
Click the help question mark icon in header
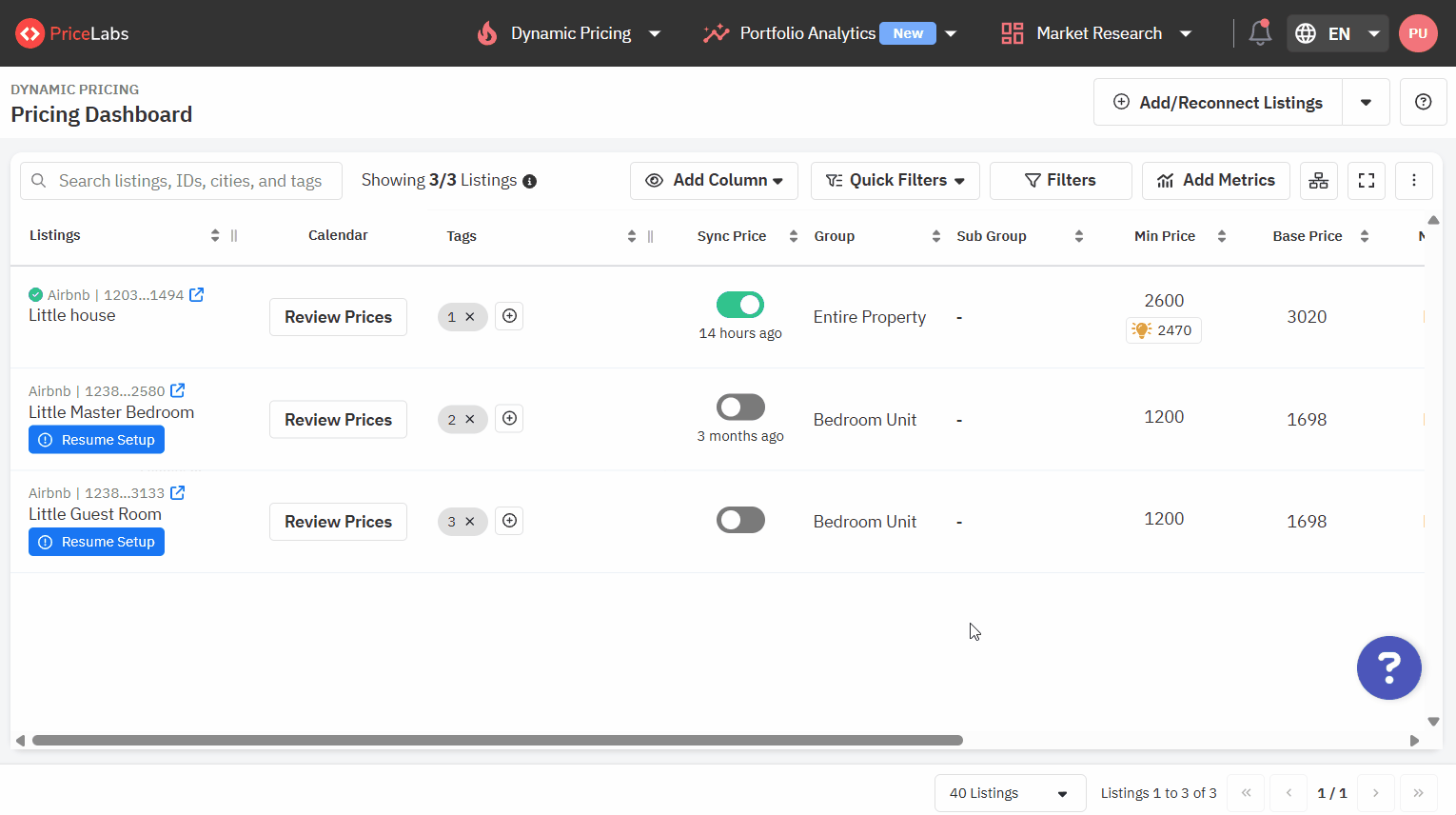click(1424, 102)
